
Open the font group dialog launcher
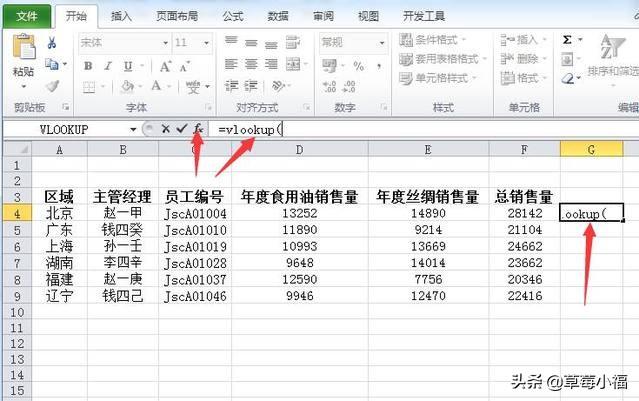208,108
